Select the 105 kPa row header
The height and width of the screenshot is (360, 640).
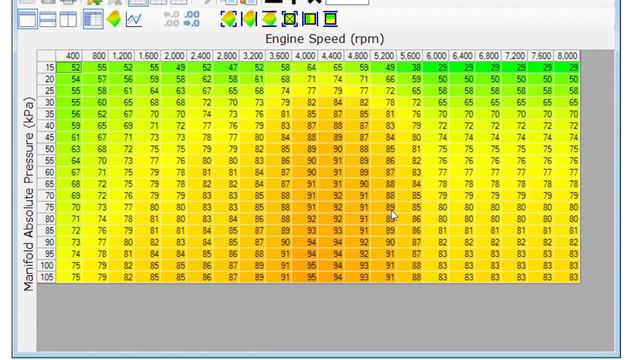pos(46,277)
